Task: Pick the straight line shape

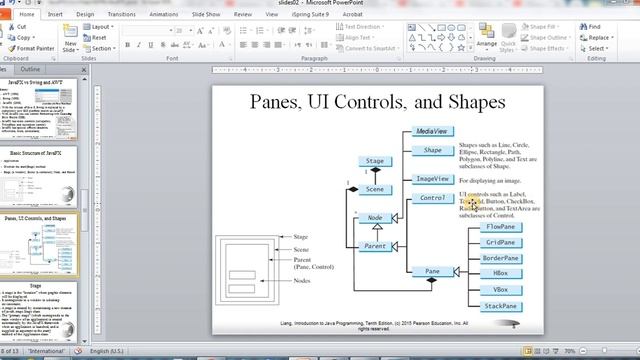Action: pyautogui.click(x=422, y=28)
